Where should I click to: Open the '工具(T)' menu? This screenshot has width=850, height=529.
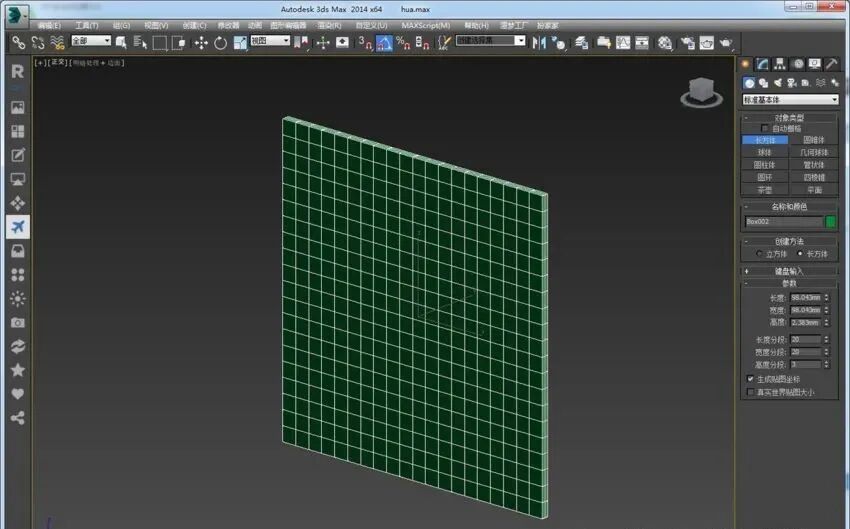pos(87,25)
